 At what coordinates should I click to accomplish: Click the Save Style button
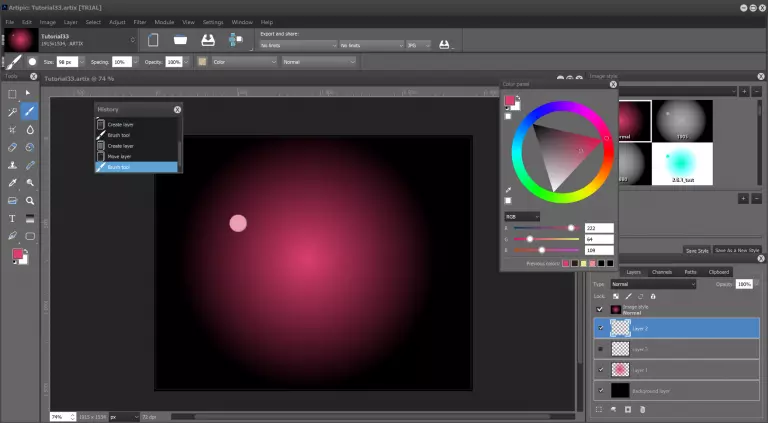pyautogui.click(x=697, y=250)
